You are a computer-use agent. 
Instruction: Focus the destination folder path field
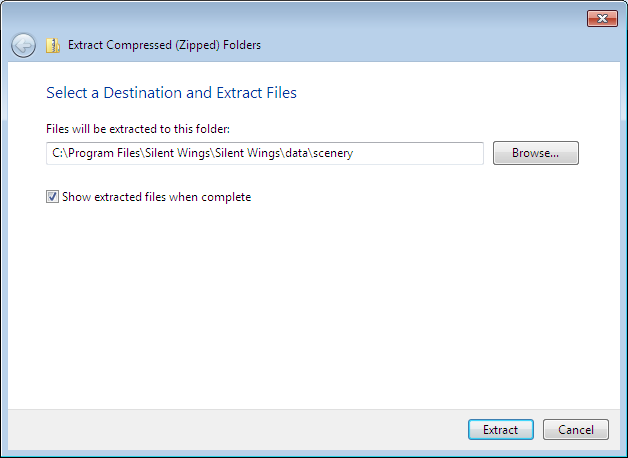[265, 153]
